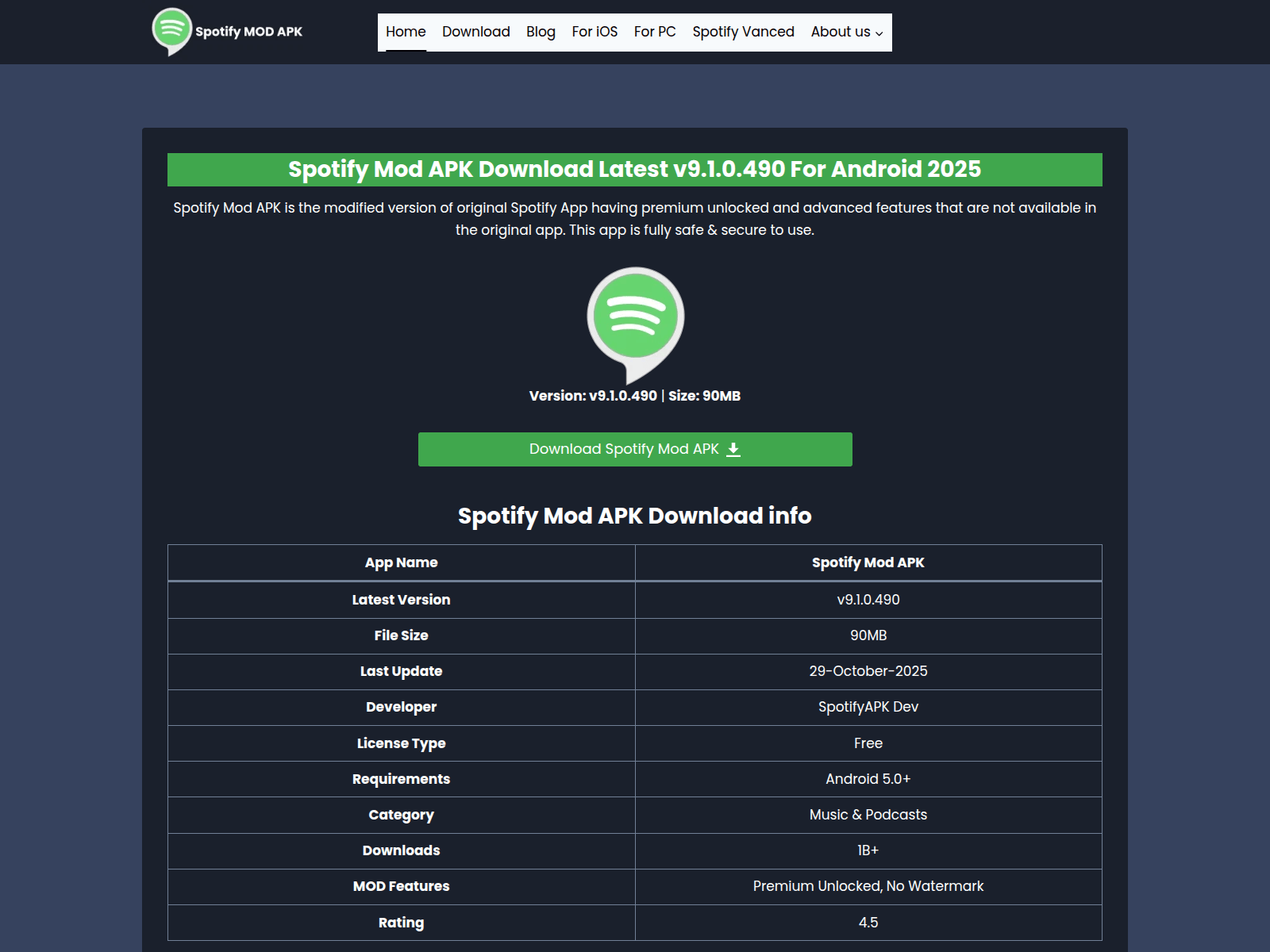Viewport: 1270px width, 952px height.
Task: Select the Spotify Mod APK table header cell
Action: pyautogui.click(x=868, y=562)
